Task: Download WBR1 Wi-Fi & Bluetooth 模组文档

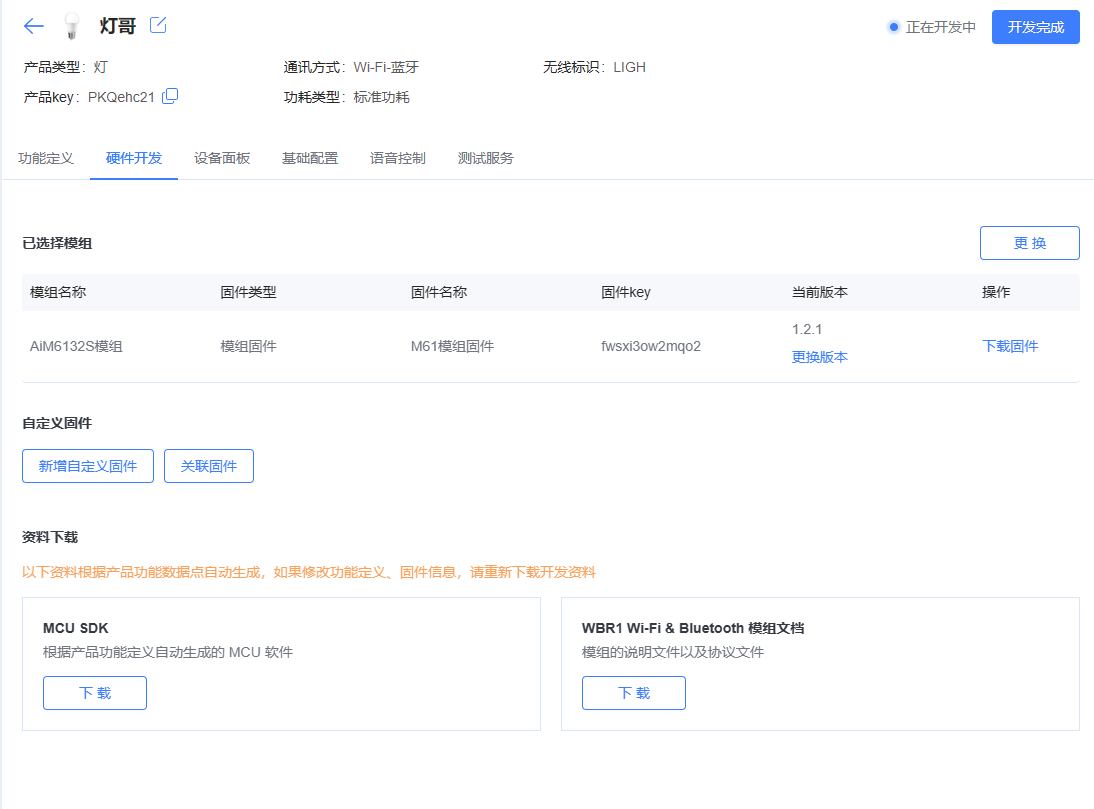Action: (x=634, y=693)
